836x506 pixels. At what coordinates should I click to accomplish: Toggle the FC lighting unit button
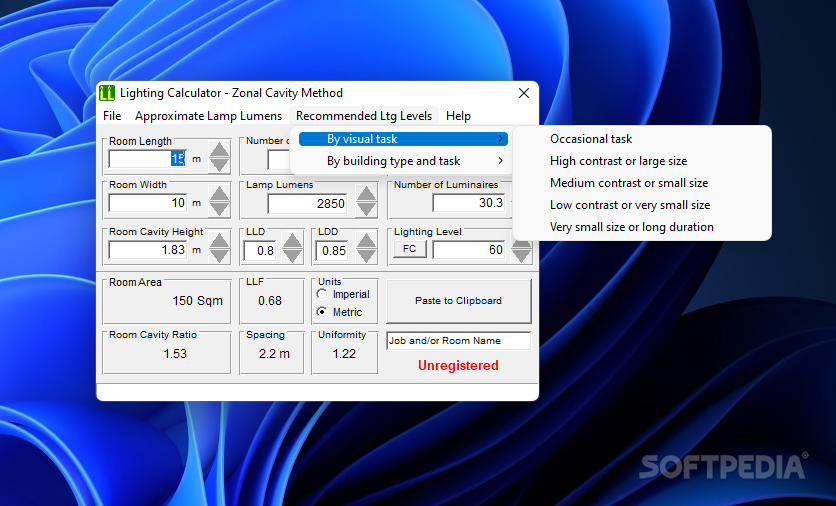click(x=409, y=249)
